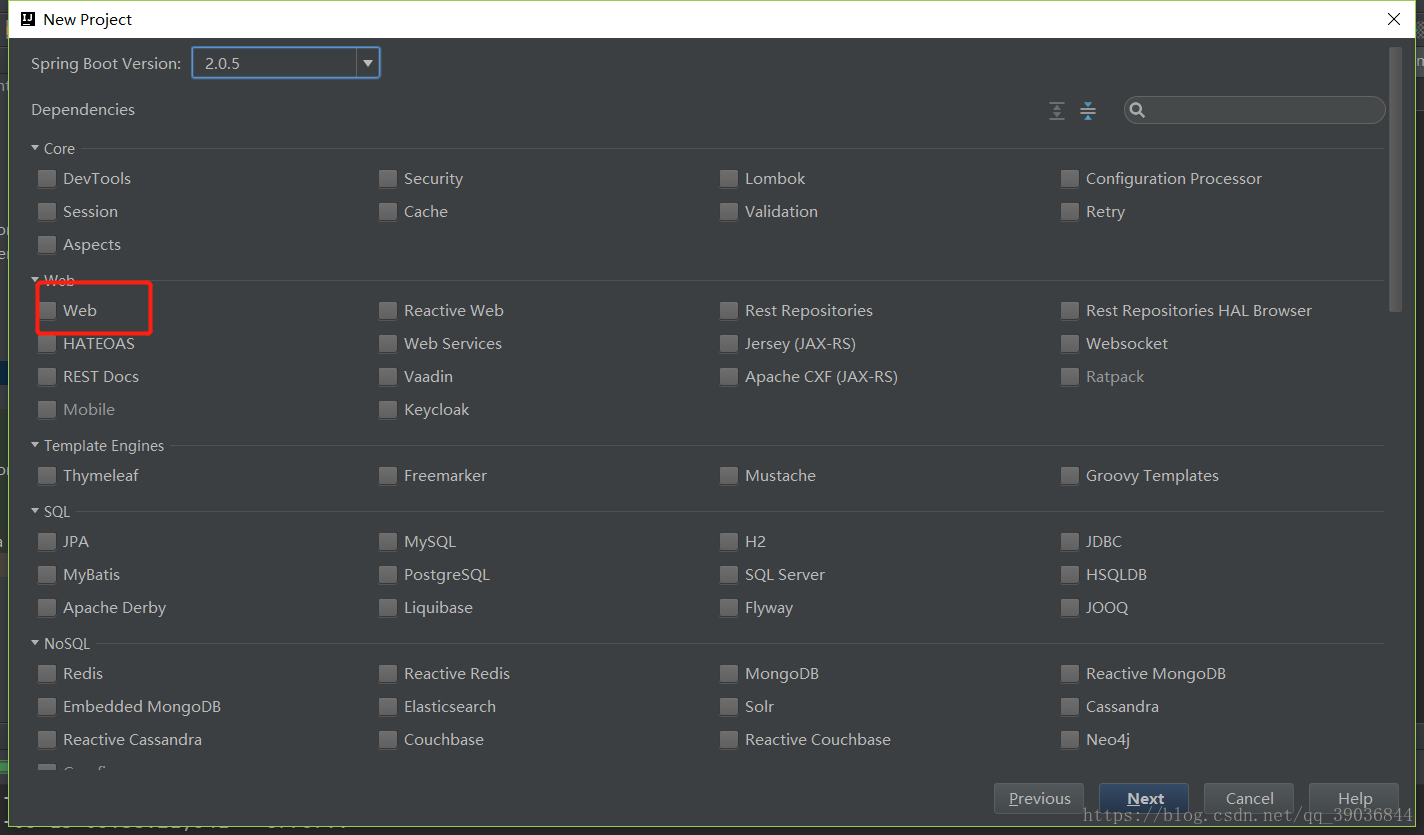The image size is (1424, 835).
Task: Close the New Project dialog
Action: coord(1394,19)
